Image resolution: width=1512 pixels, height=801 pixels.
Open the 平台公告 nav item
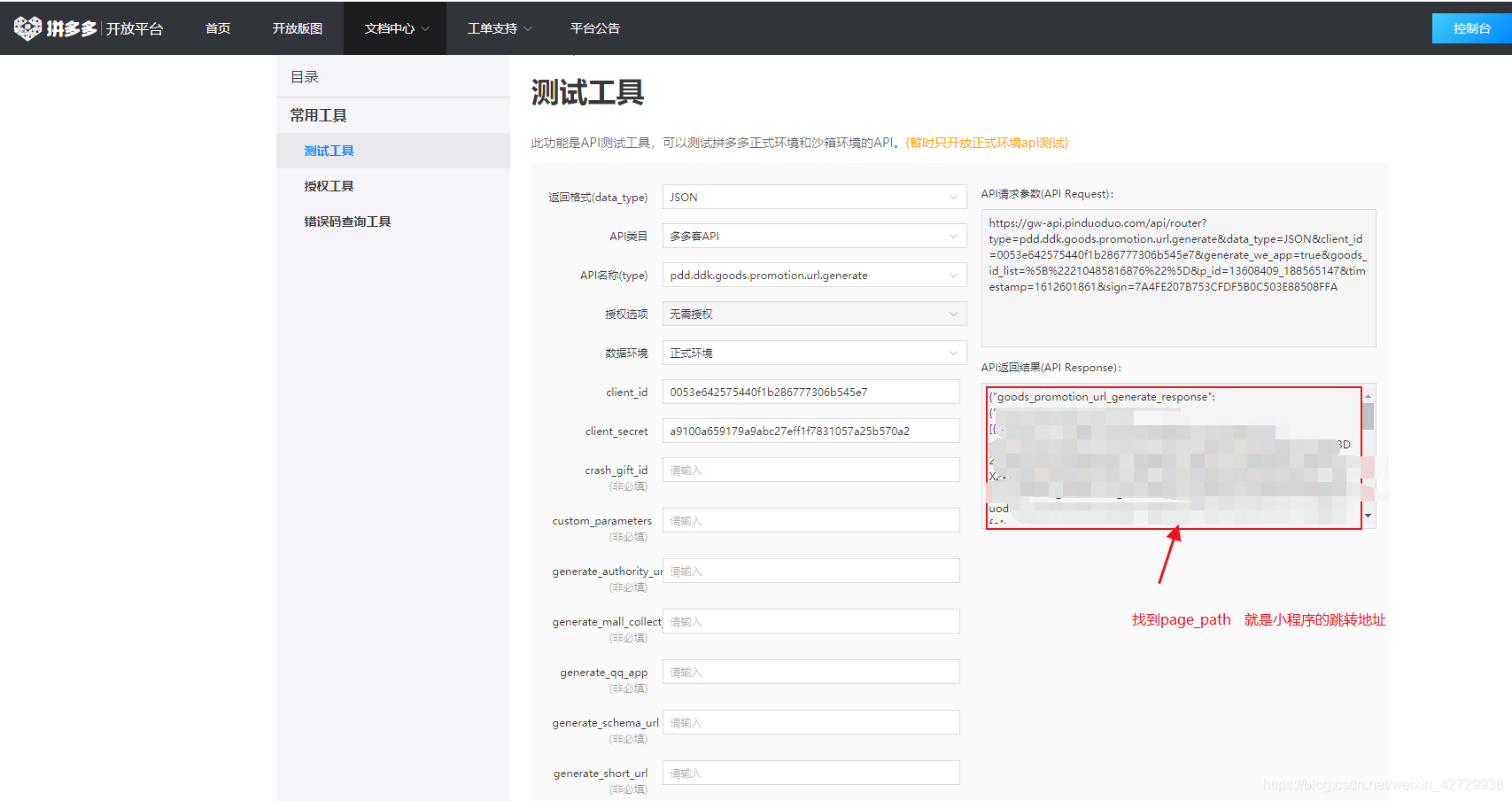click(x=595, y=28)
